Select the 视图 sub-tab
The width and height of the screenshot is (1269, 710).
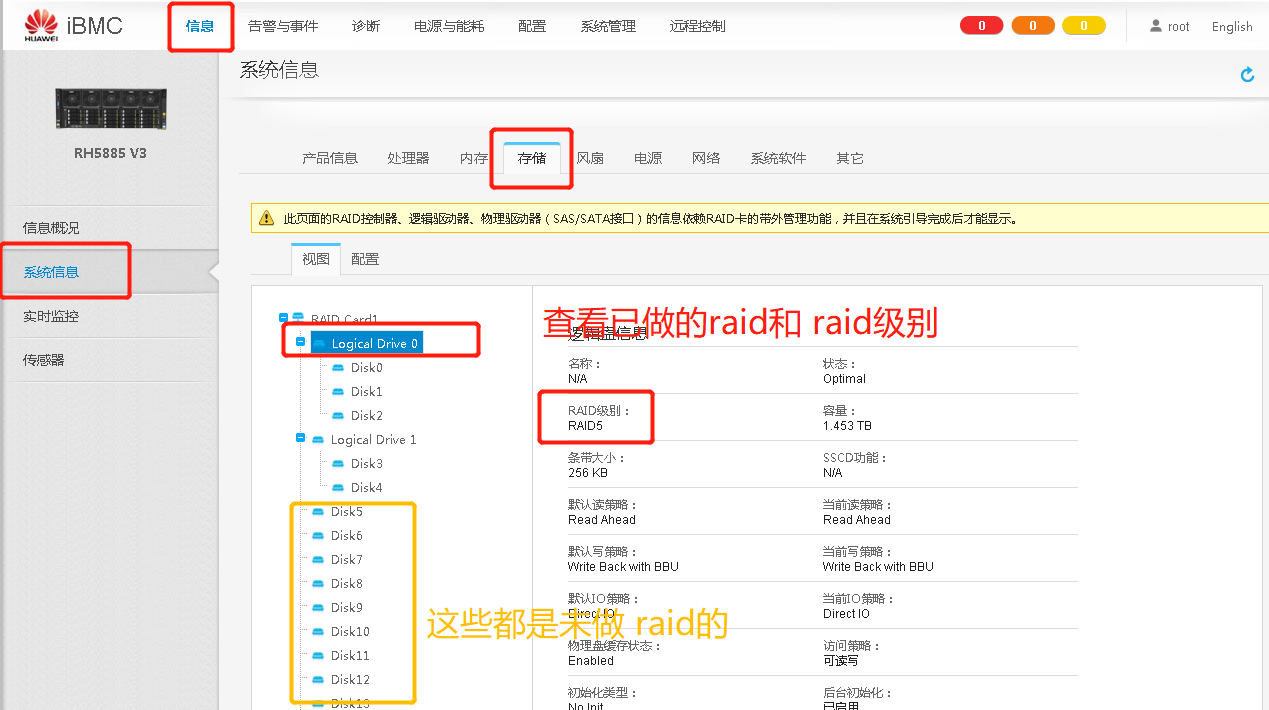[316, 259]
